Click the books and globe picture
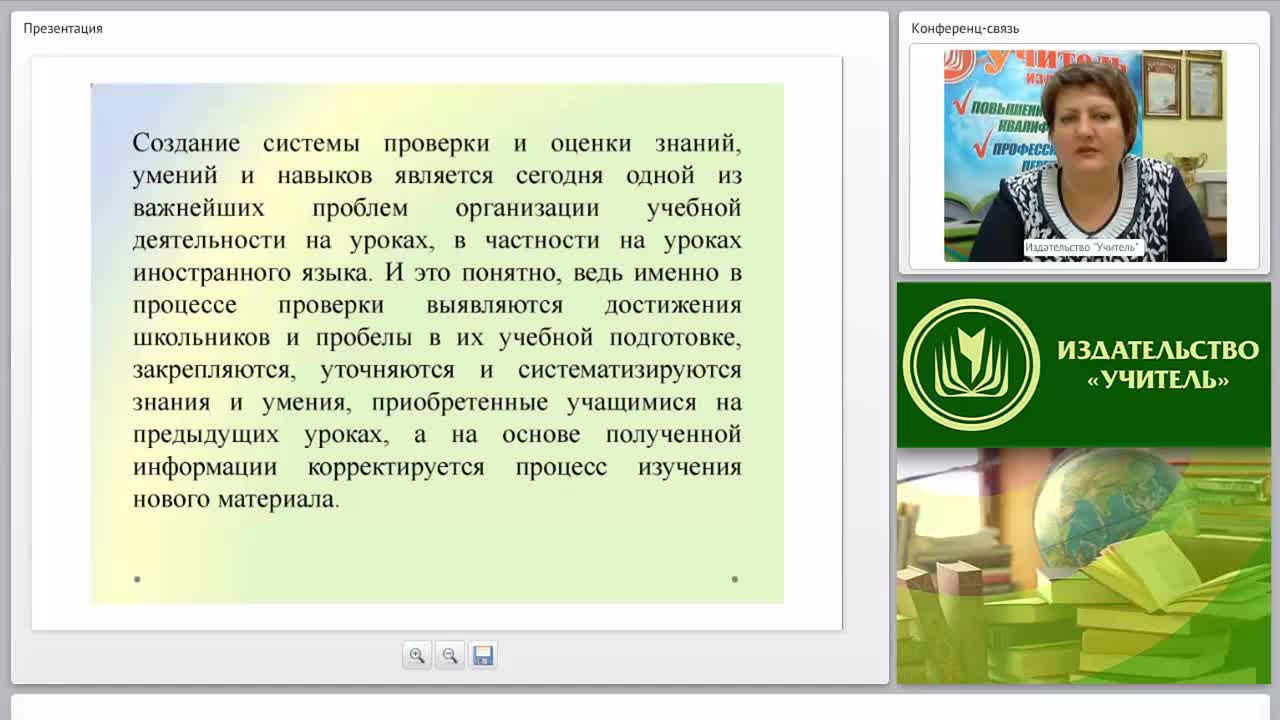The height and width of the screenshot is (720, 1280). pyautogui.click(x=1084, y=566)
